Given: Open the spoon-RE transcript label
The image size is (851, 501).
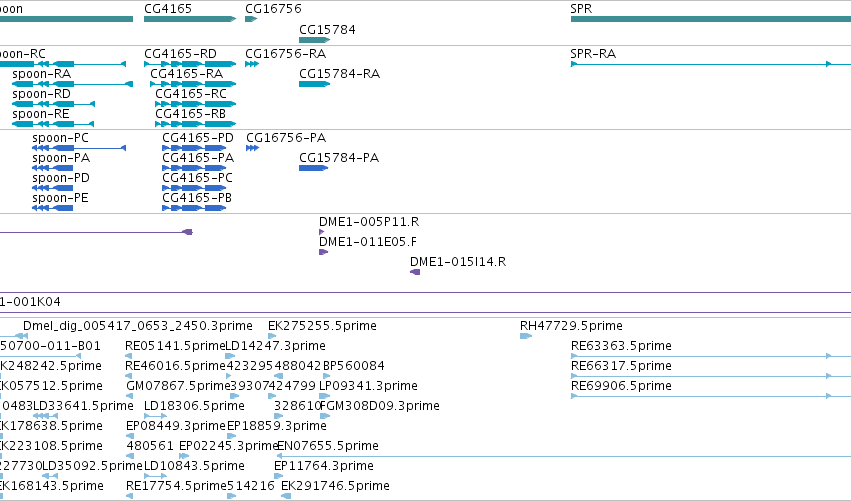Looking at the screenshot, I should click(41, 114).
